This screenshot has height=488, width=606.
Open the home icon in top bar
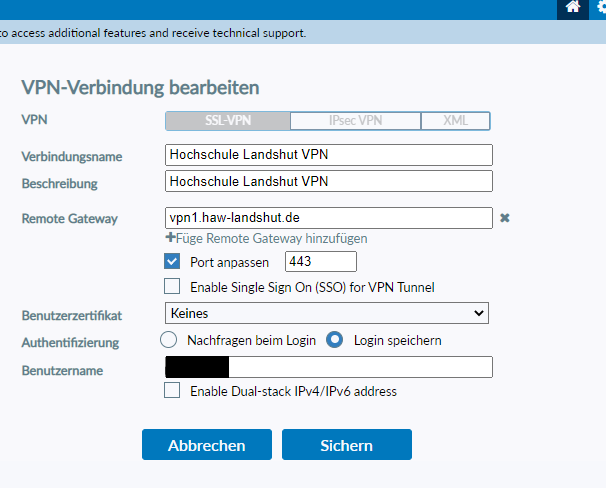pos(572,7)
